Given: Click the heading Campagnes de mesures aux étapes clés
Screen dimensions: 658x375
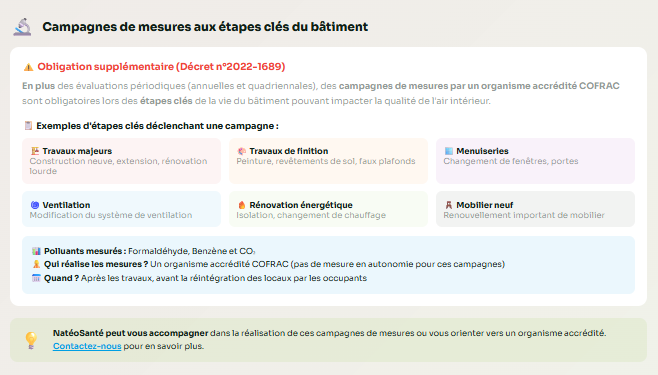Looking at the screenshot, I should (205, 27).
